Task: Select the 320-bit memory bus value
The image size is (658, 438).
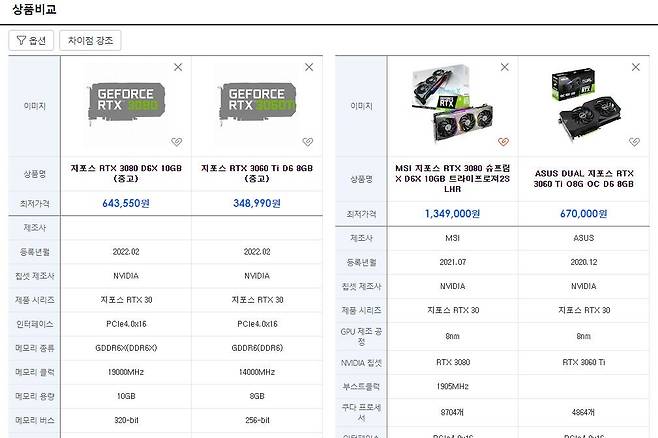Action: pos(126,420)
